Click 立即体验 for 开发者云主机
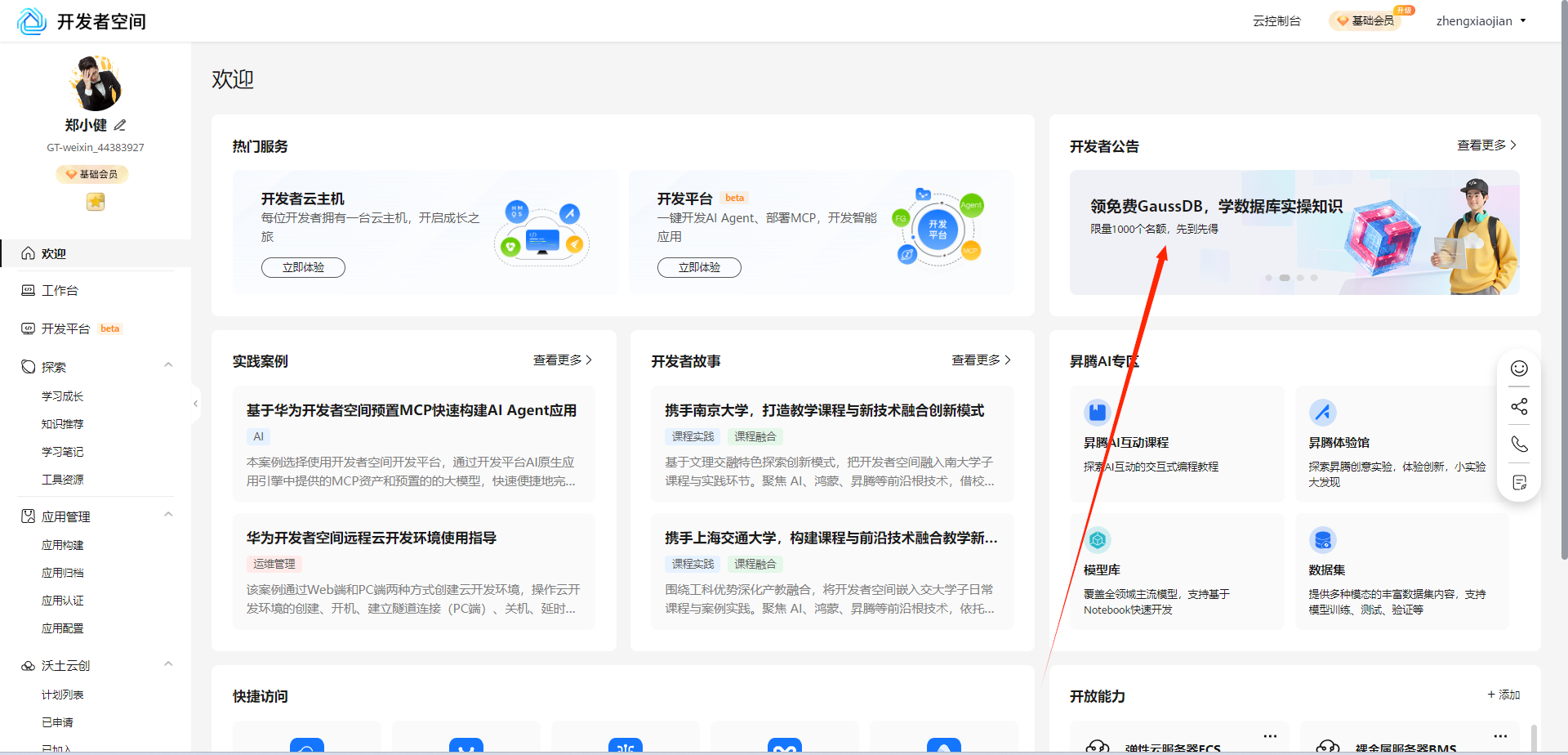 303,267
